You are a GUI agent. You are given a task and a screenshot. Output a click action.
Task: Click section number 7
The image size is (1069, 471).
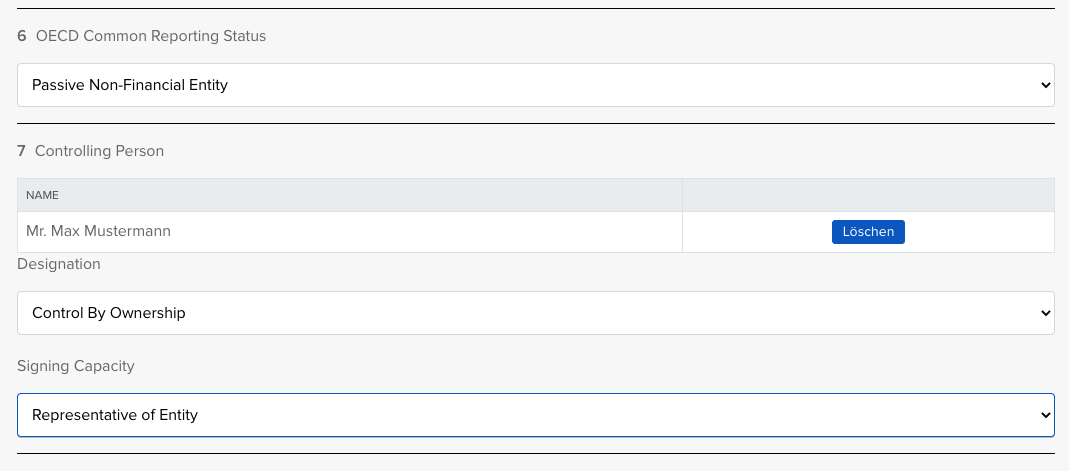coord(22,151)
